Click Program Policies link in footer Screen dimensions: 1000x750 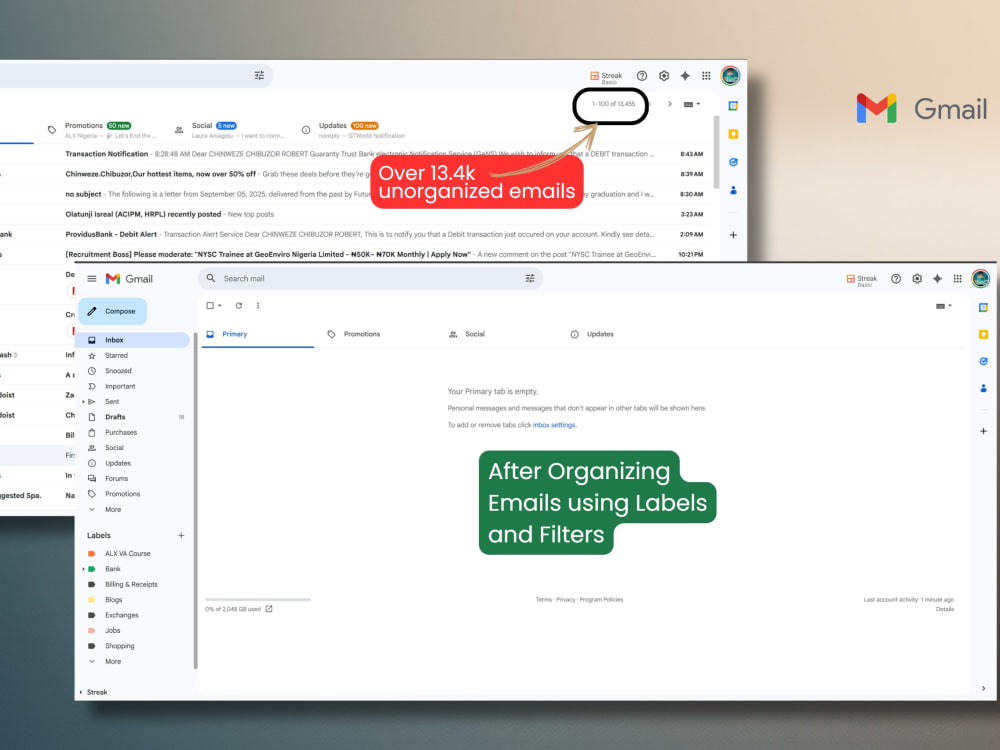601,599
